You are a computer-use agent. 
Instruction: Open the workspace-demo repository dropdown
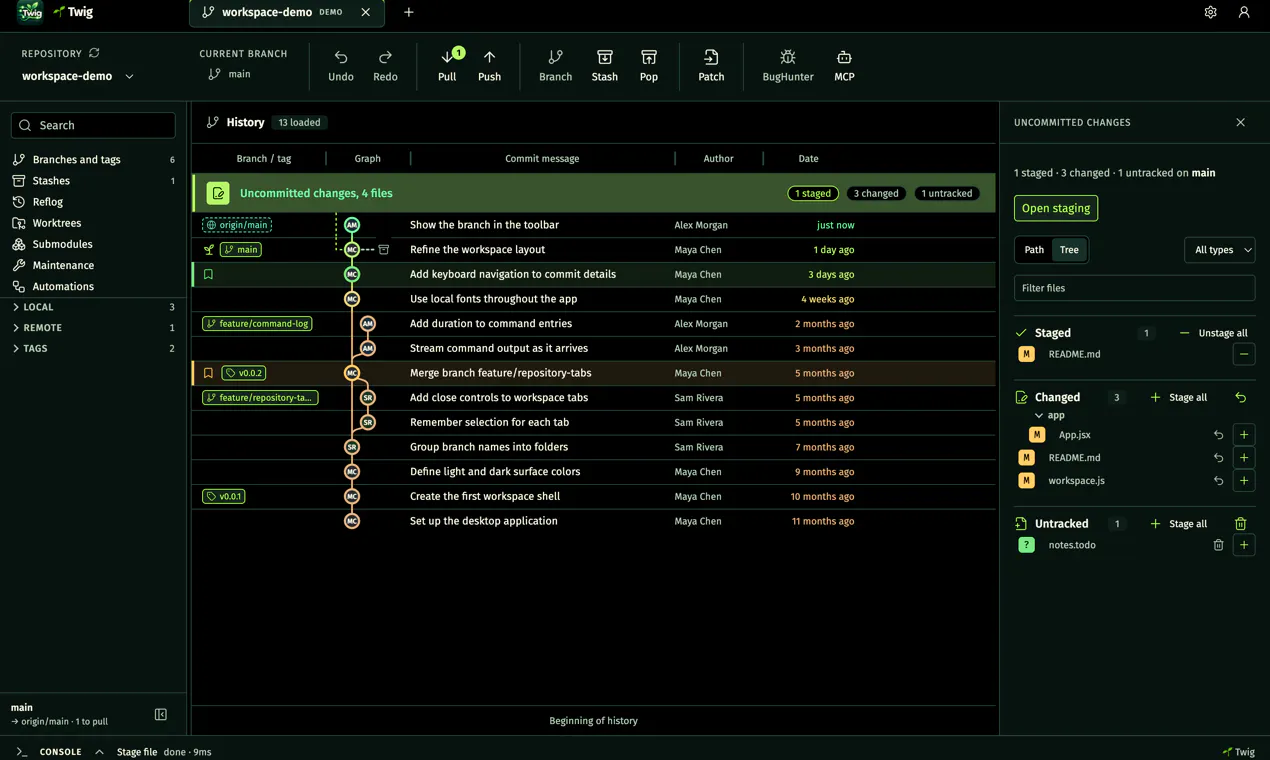tap(78, 76)
